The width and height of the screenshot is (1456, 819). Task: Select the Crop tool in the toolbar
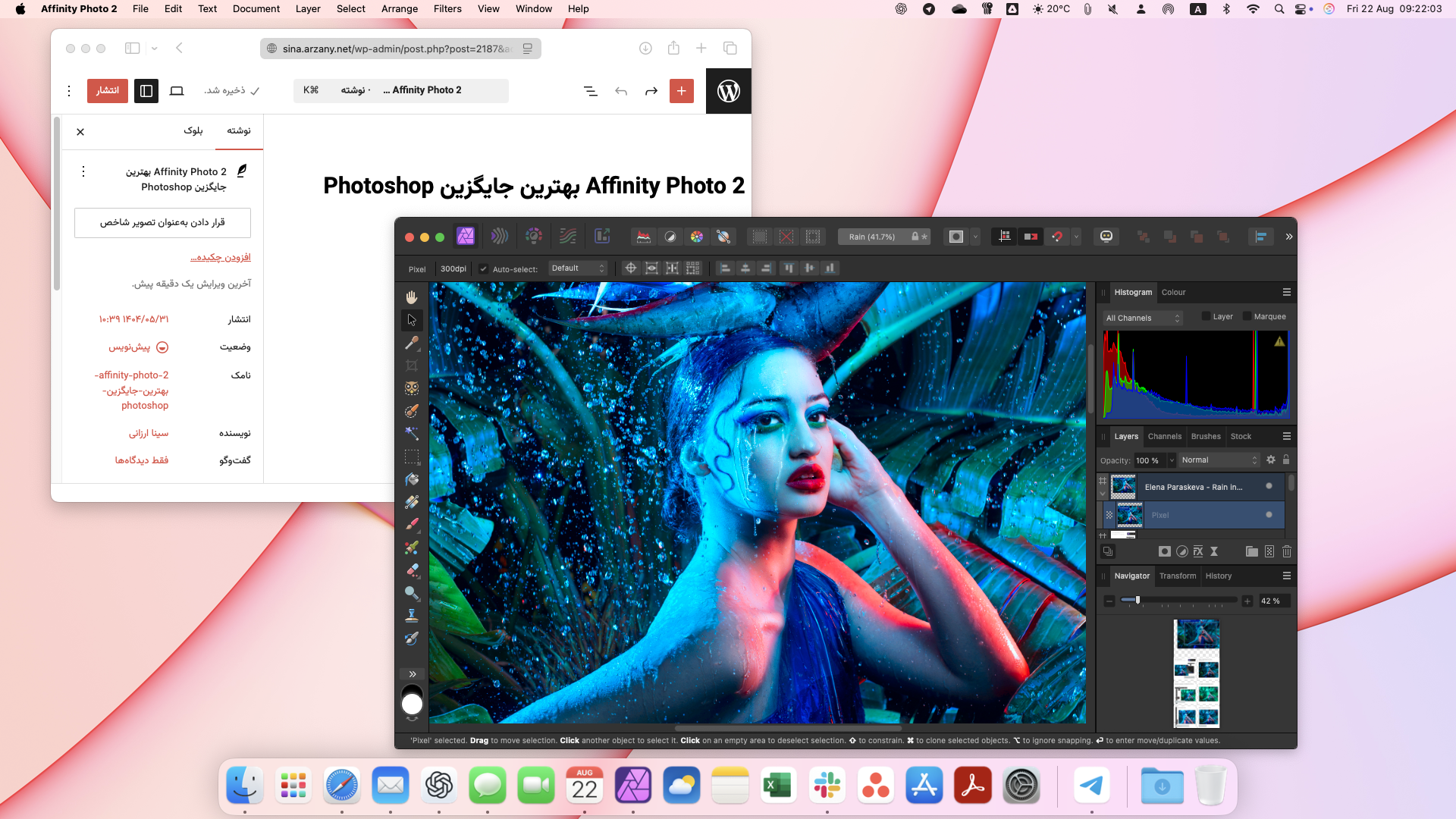coord(412,366)
